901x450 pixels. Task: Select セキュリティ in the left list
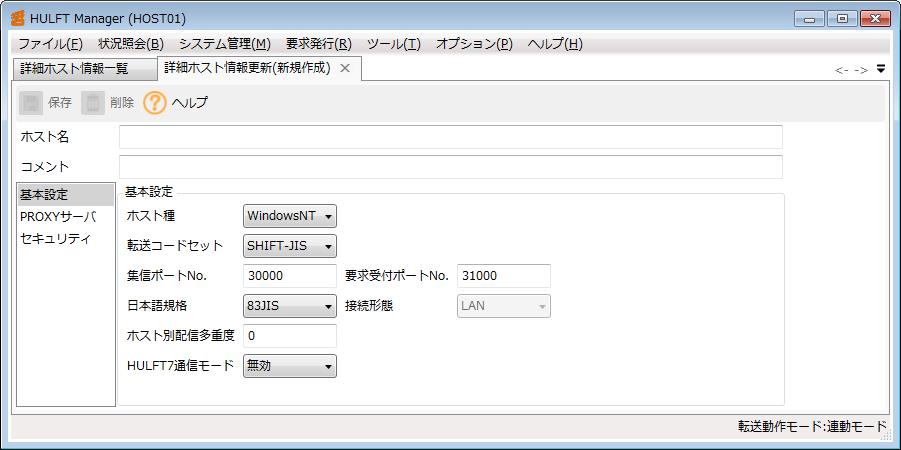click(66, 239)
